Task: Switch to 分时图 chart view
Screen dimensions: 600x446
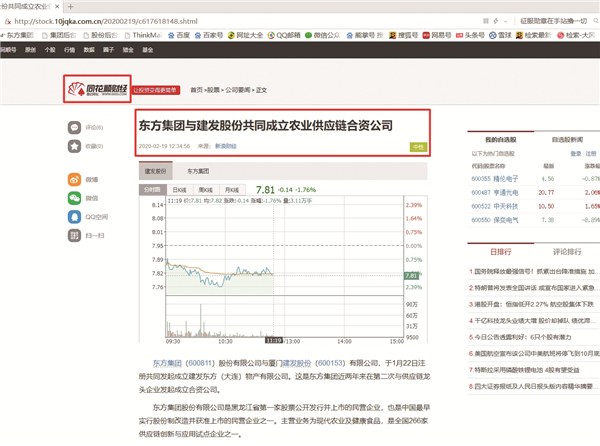Action: (x=152, y=190)
